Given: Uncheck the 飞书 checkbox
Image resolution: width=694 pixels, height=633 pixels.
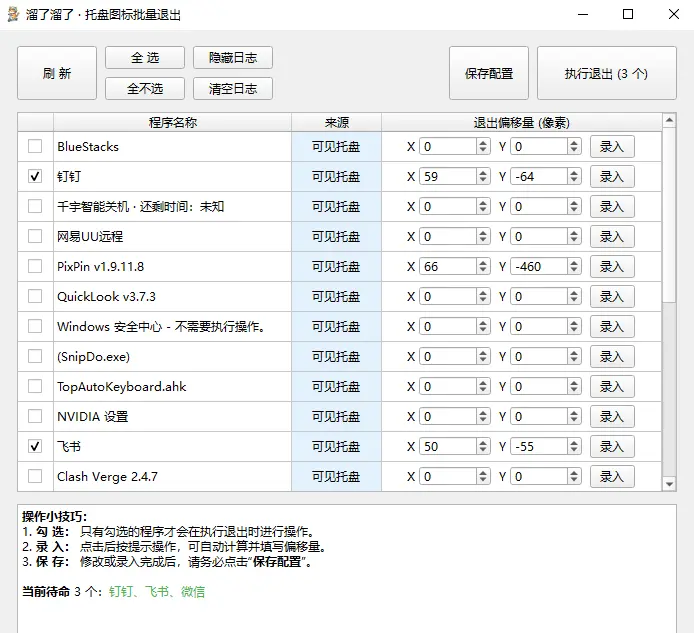Looking at the screenshot, I should 35,446.
